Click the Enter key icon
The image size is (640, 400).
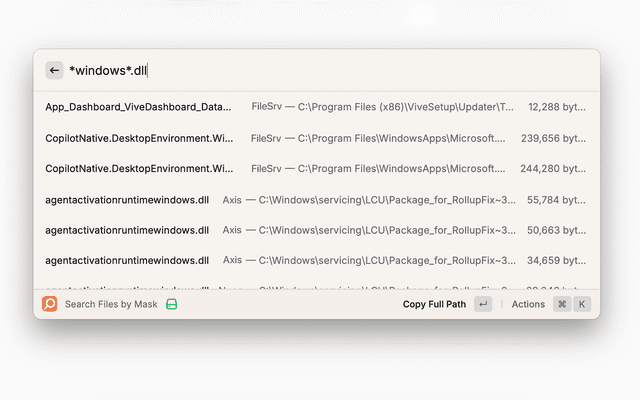click(483, 304)
